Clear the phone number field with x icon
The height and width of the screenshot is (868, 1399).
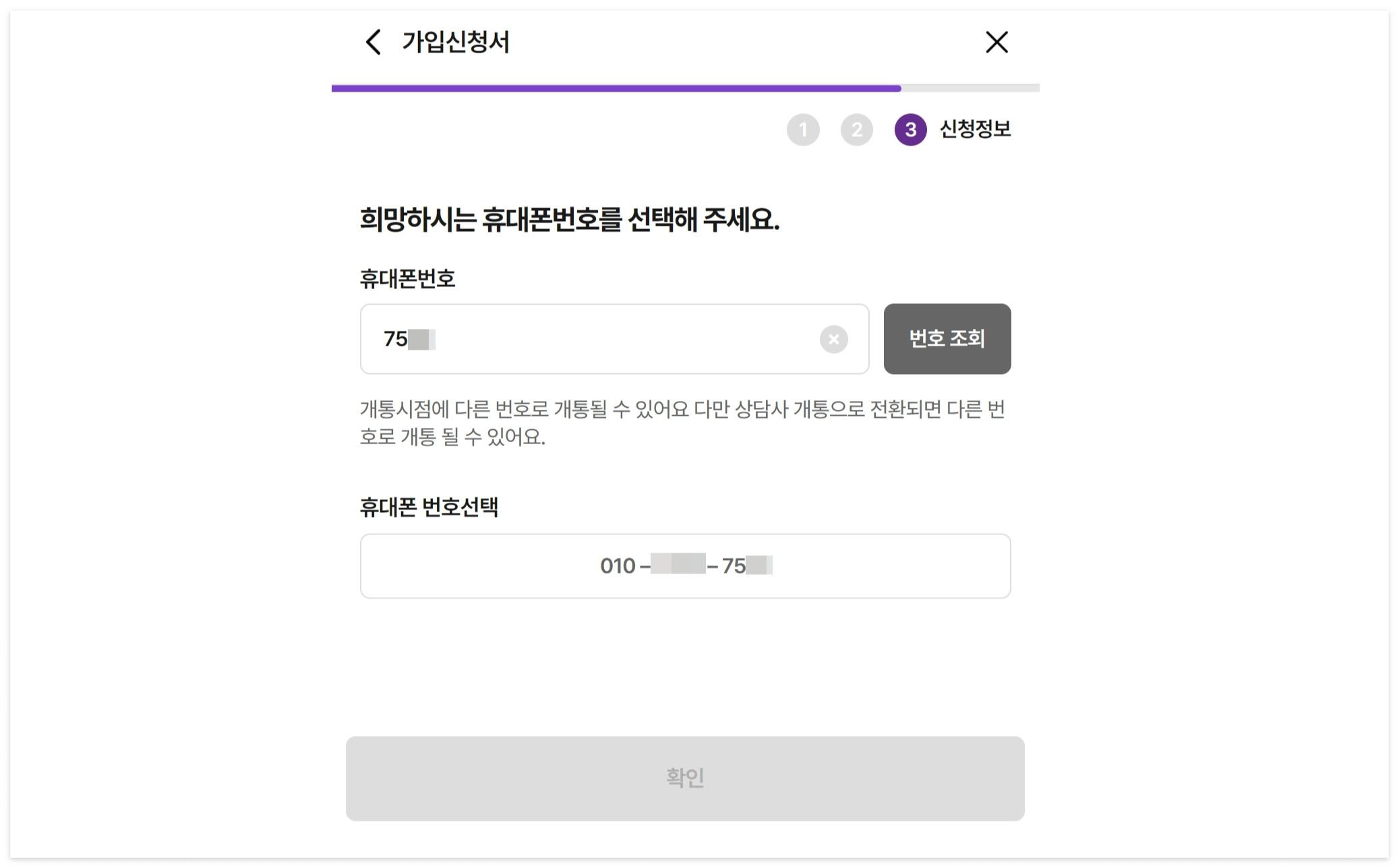point(833,339)
